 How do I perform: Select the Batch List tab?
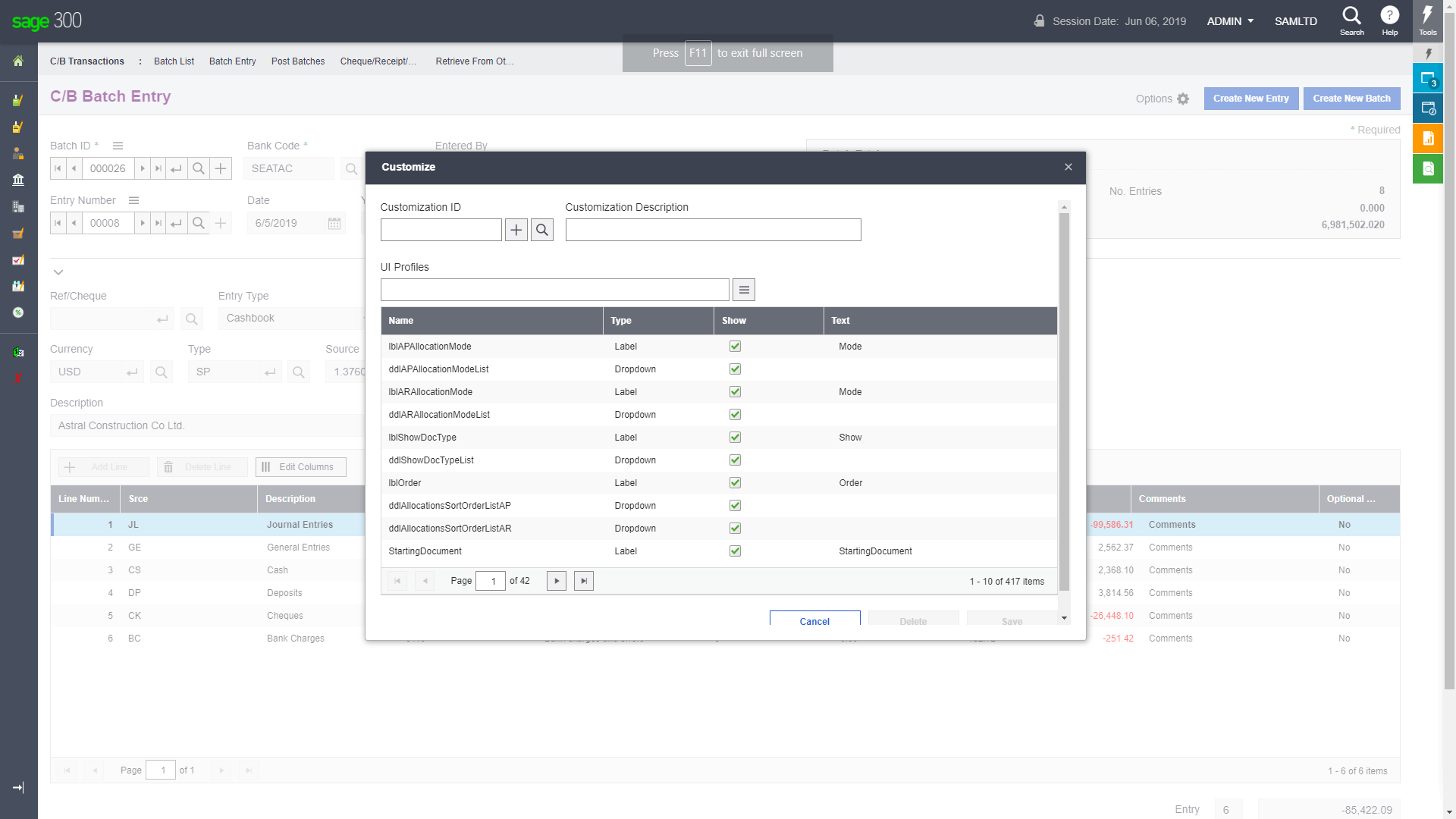[x=173, y=61]
